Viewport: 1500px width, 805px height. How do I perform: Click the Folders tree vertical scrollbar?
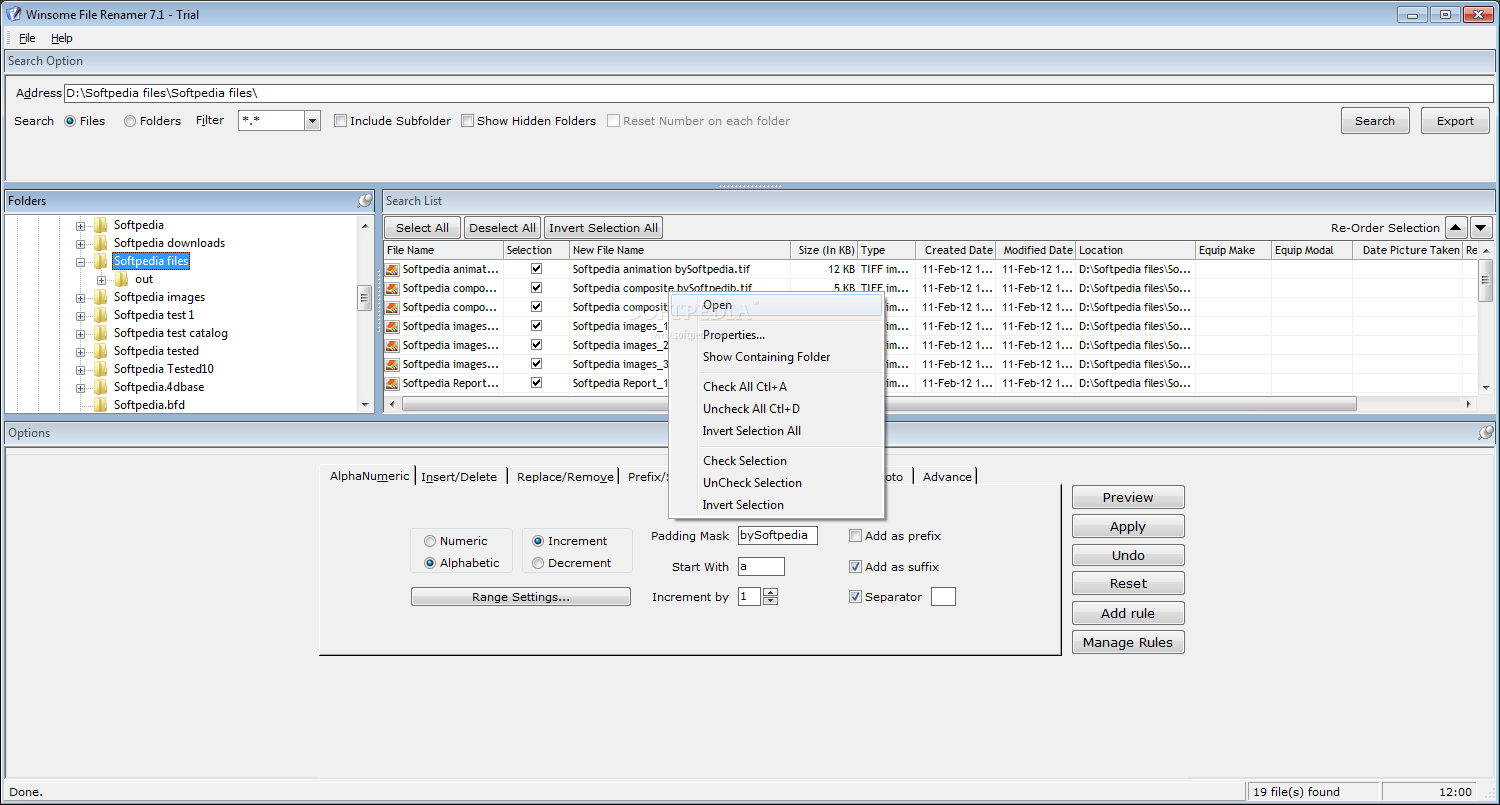pyautogui.click(x=365, y=315)
